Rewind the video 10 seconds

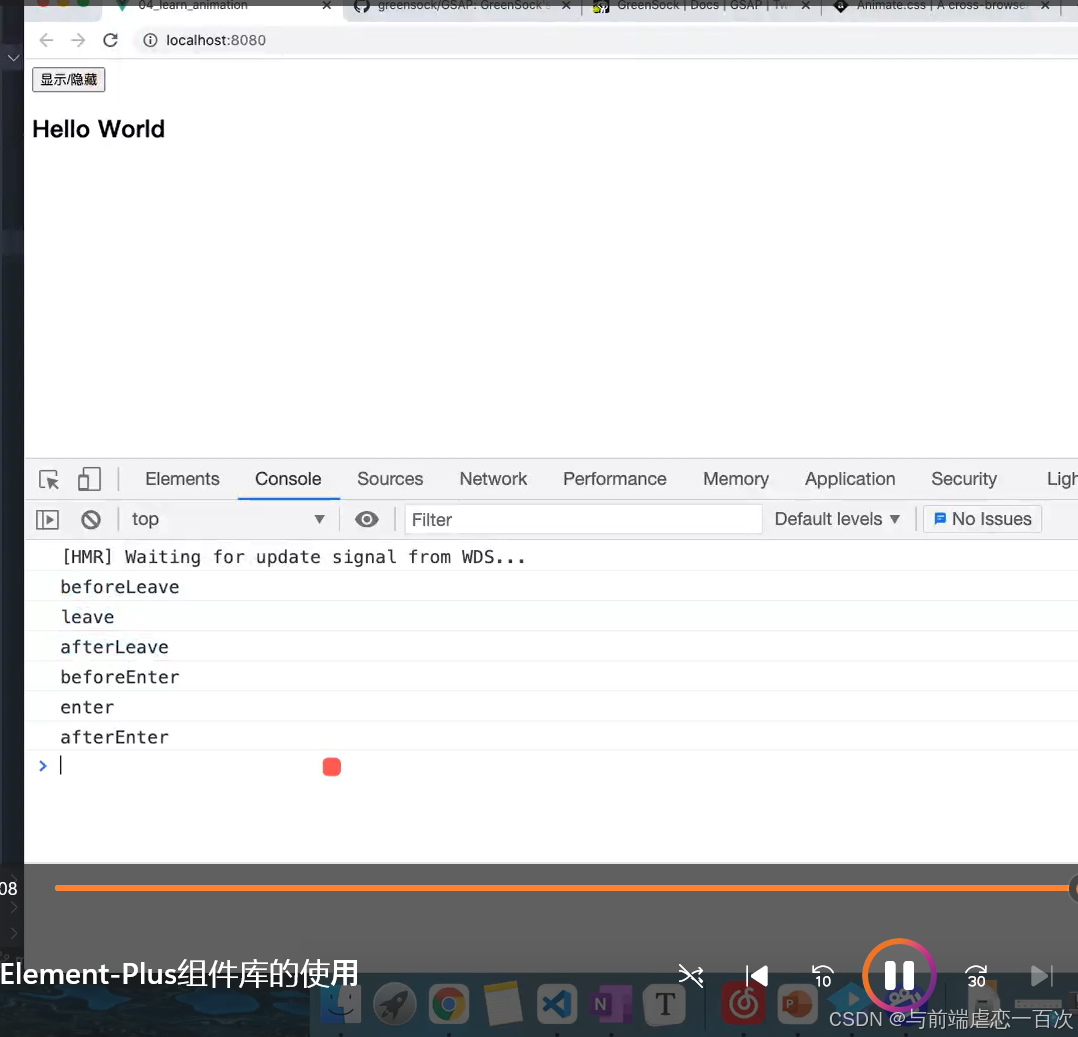pyautogui.click(x=823, y=976)
